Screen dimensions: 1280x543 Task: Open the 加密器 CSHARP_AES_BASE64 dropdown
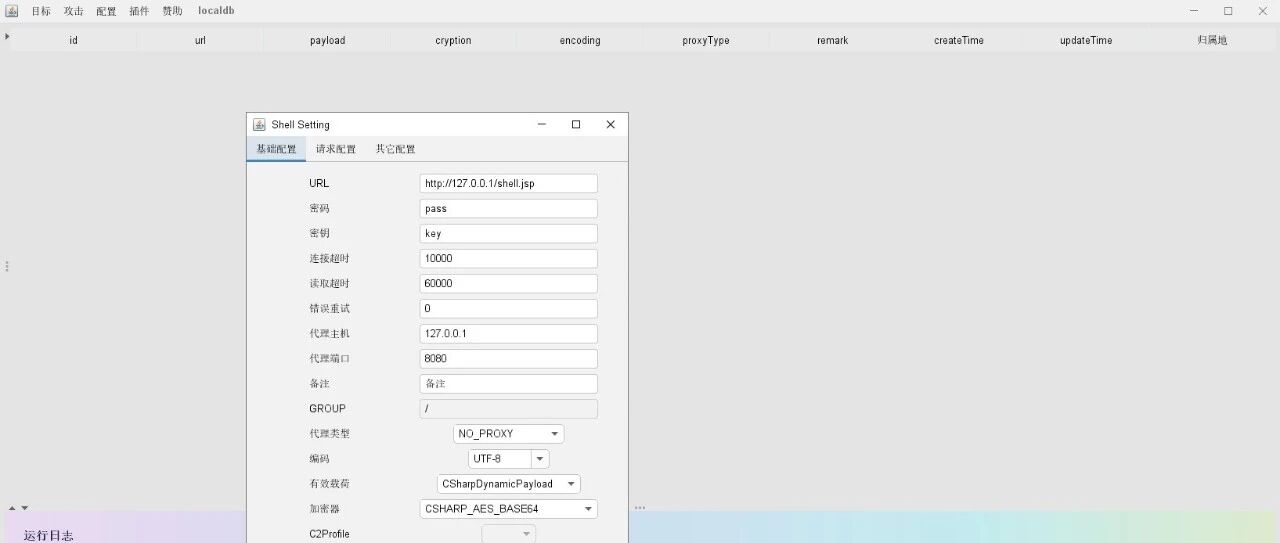[508, 509]
